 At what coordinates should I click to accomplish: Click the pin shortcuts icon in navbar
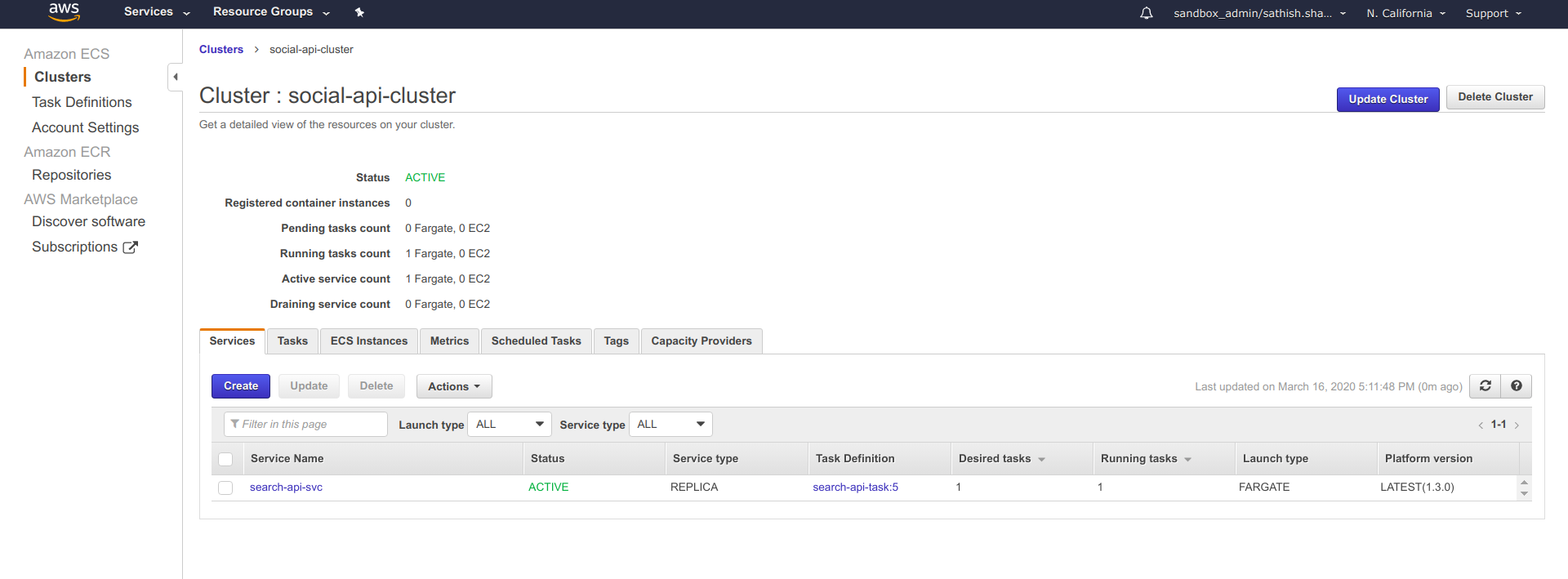359,12
